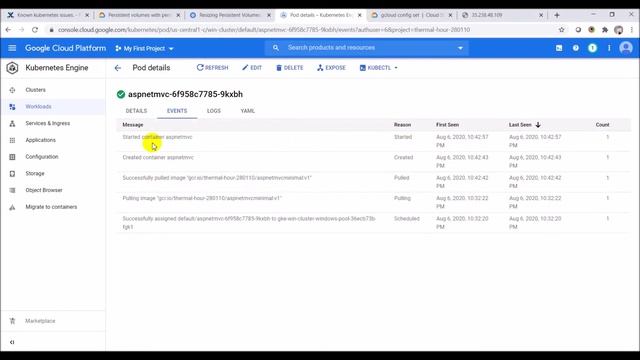Click the Kubernetes Engine hexagon logo
The width and height of the screenshot is (640, 360).
click(12, 68)
